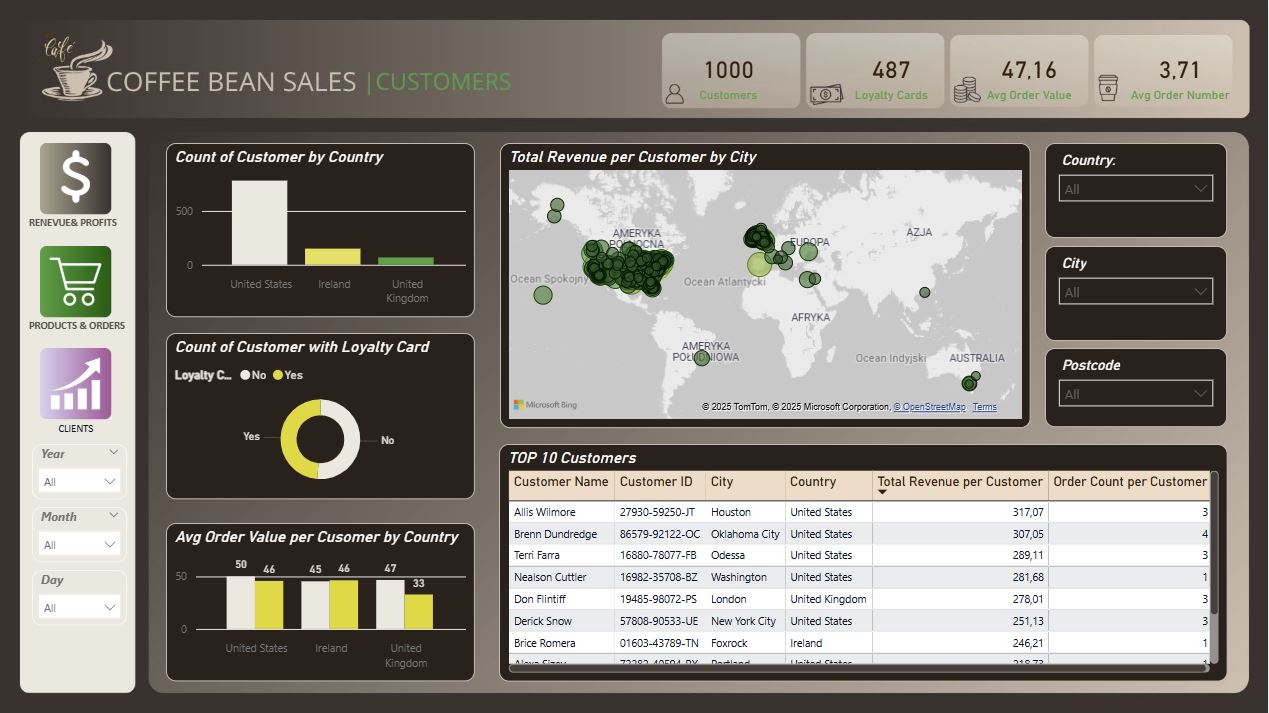Image resolution: width=1269 pixels, height=713 pixels.
Task: Open the Revenue & Profits dollar icon page
Action: pos(76,178)
